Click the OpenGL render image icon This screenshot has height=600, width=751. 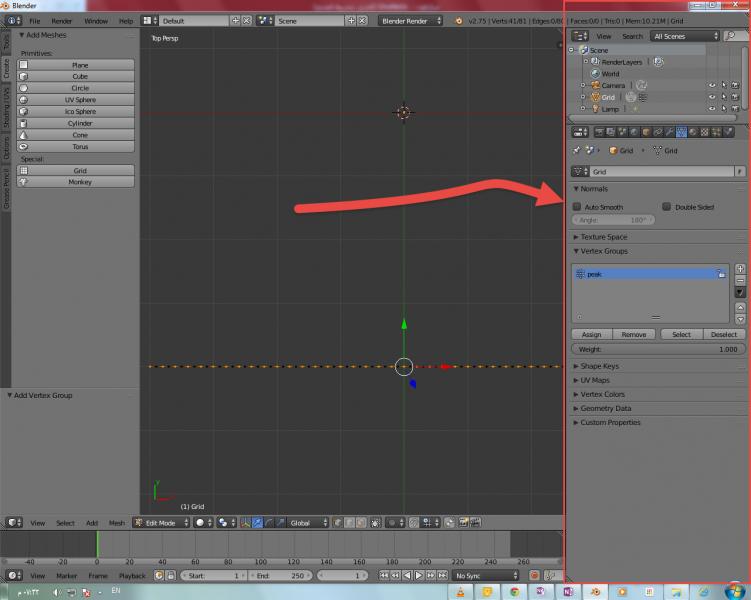(463, 522)
